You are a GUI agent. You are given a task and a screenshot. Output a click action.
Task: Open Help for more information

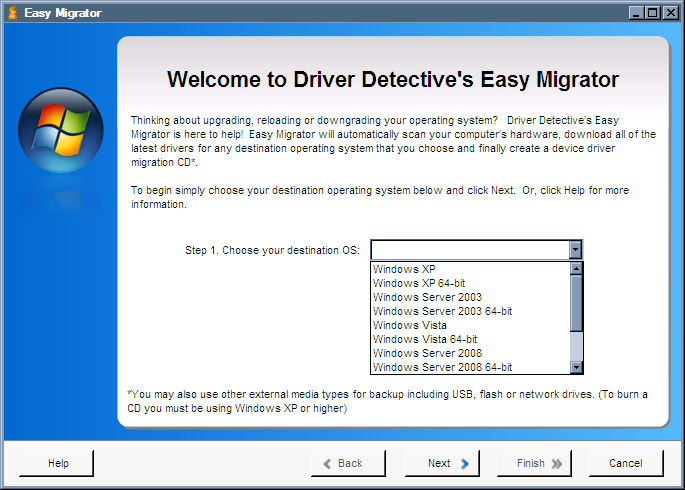click(56, 463)
